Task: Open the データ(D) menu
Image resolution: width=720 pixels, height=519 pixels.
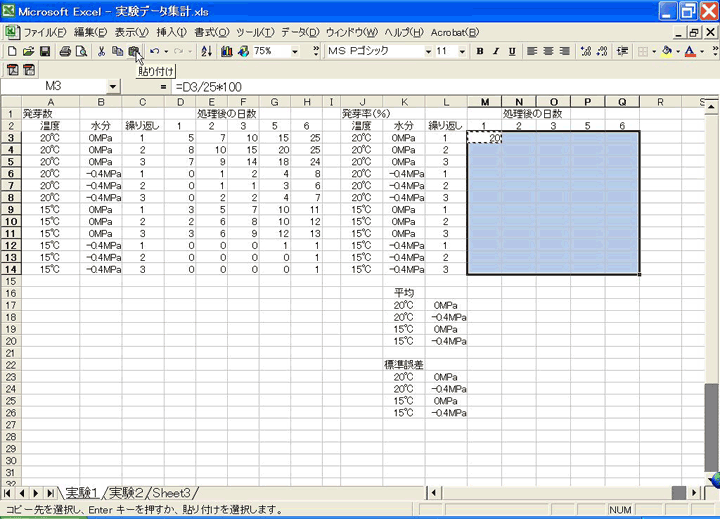Action: (299, 32)
